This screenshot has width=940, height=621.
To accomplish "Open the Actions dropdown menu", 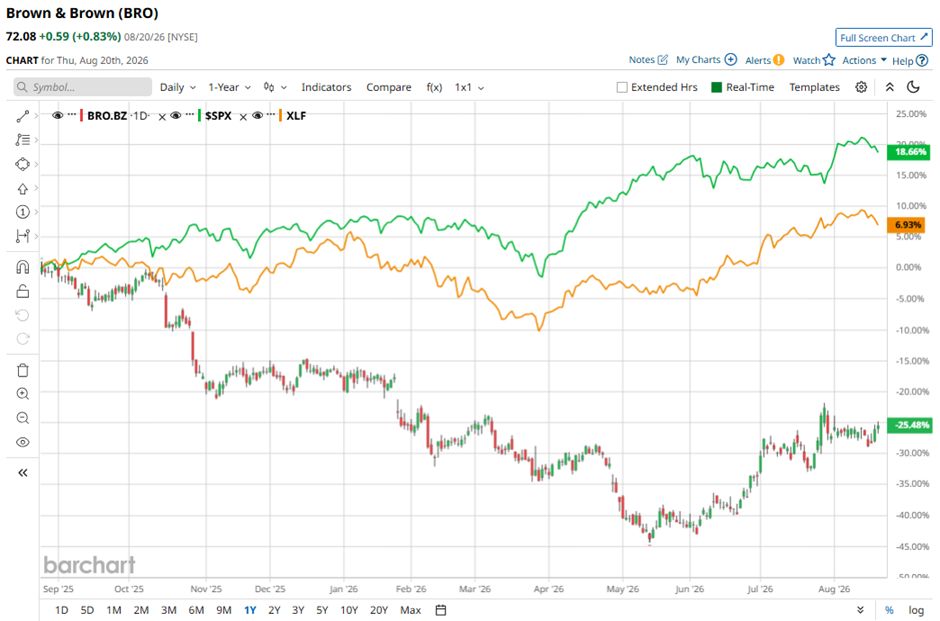I will 864,60.
